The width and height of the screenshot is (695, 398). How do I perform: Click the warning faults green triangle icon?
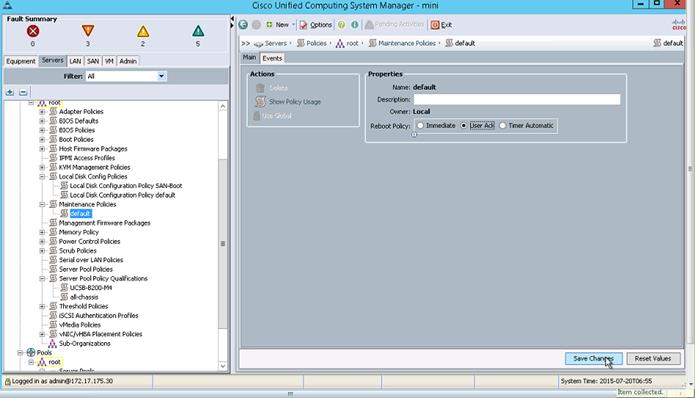point(198,31)
